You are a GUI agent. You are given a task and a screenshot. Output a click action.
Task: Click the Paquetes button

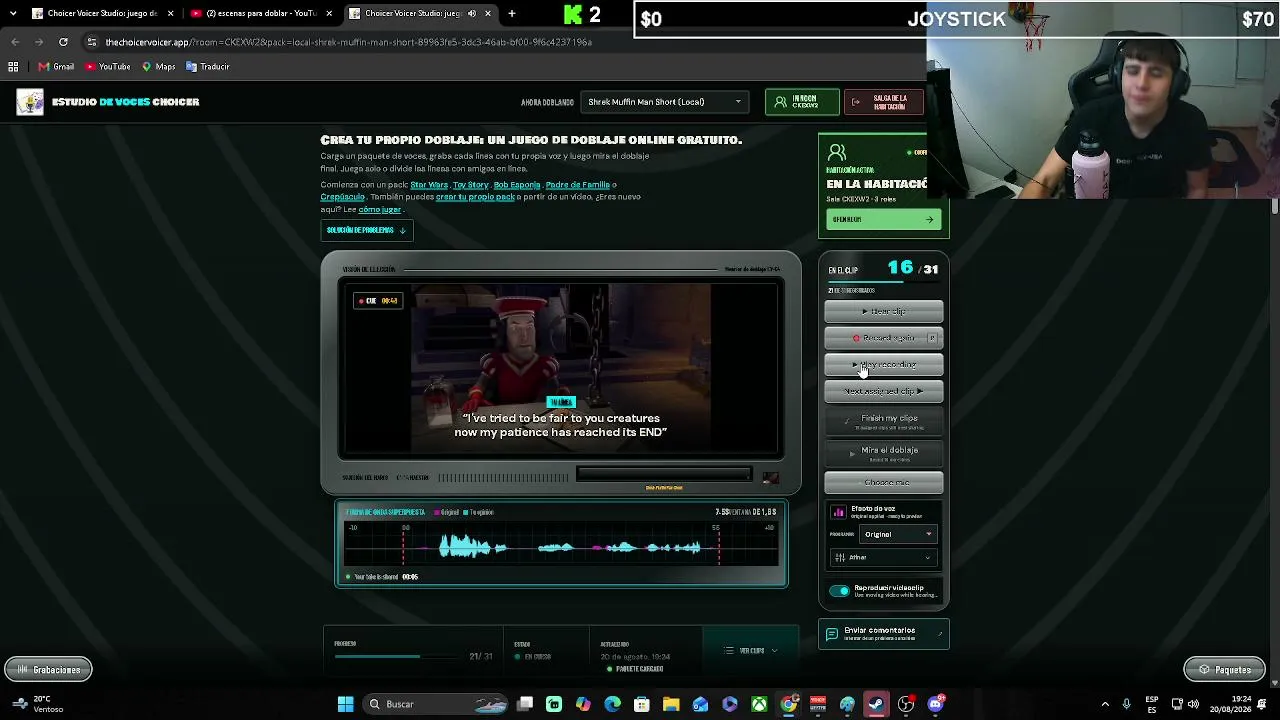click(1225, 670)
